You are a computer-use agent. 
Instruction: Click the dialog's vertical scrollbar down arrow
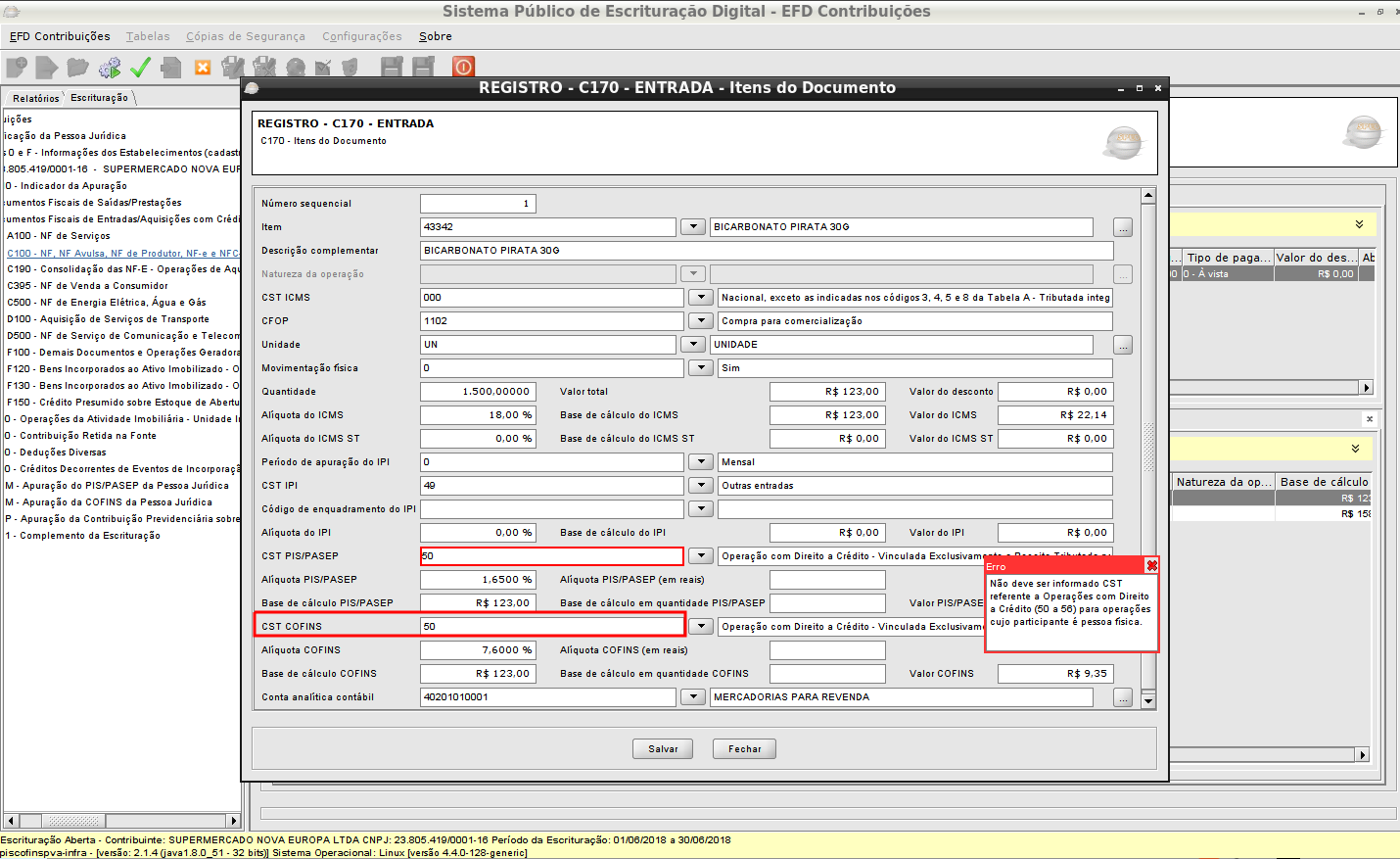1148,700
